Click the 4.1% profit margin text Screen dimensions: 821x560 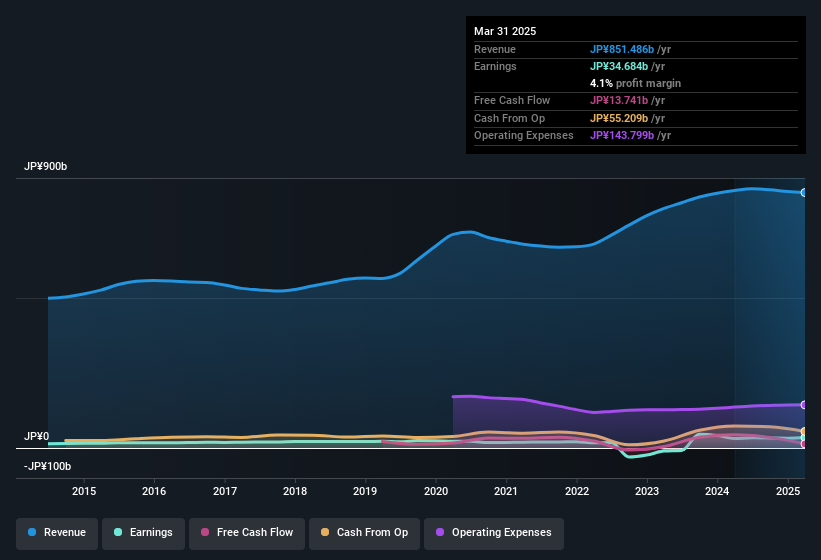pos(636,83)
